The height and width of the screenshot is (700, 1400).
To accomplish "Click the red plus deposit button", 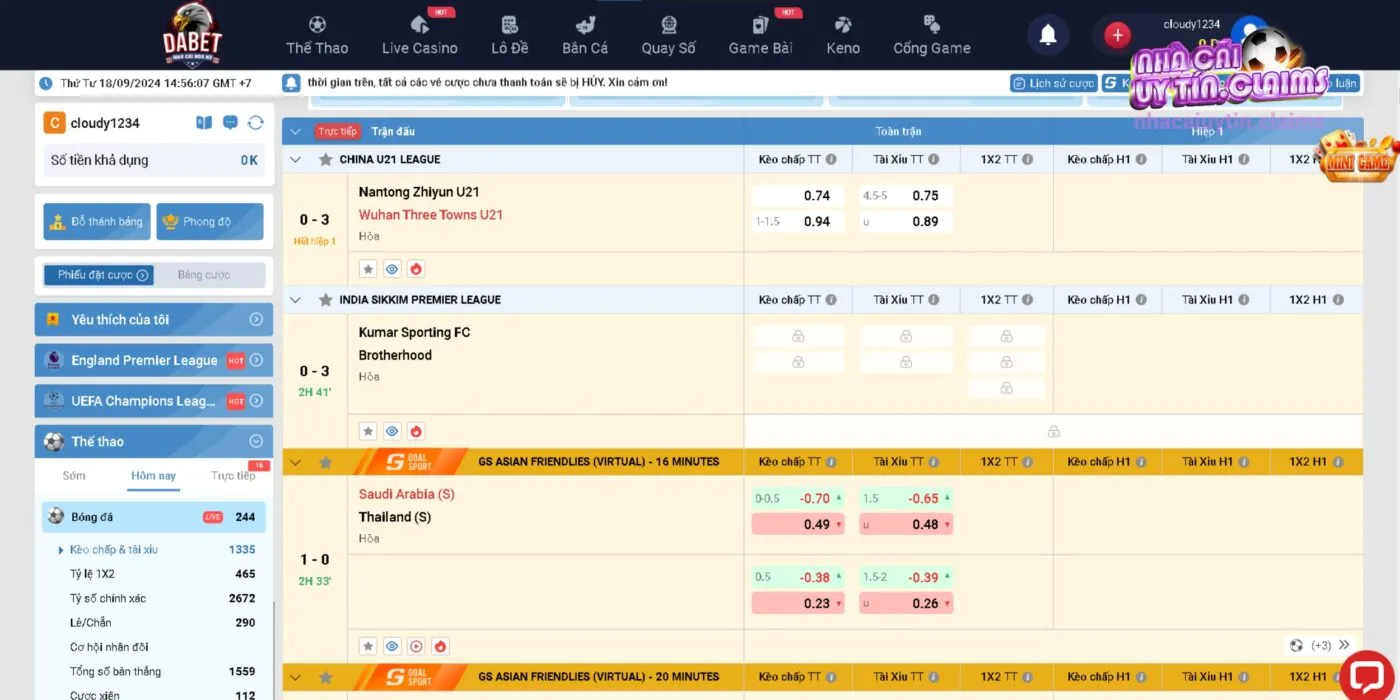I will 1117,36.
